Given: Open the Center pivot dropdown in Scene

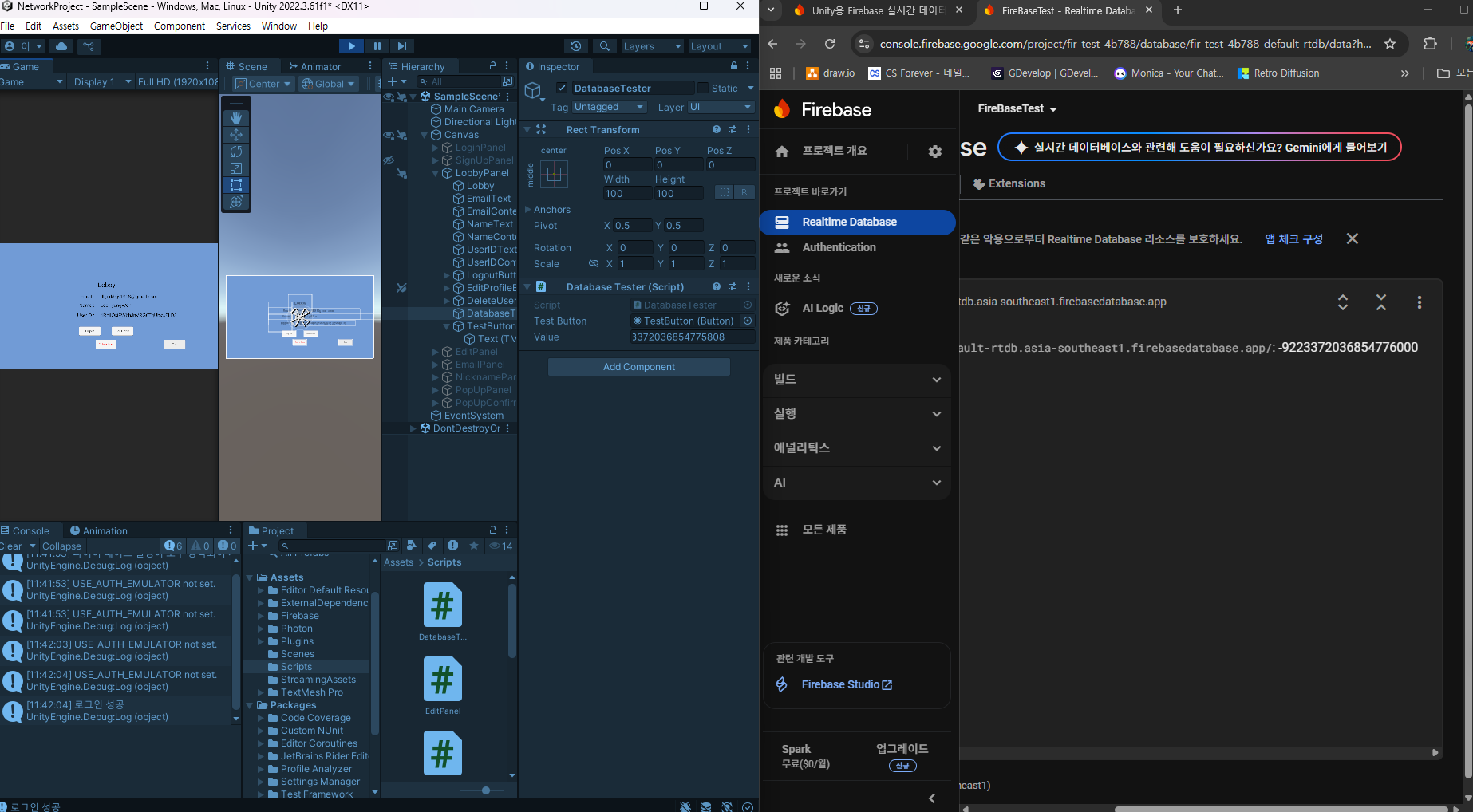Looking at the screenshot, I should point(263,84).
